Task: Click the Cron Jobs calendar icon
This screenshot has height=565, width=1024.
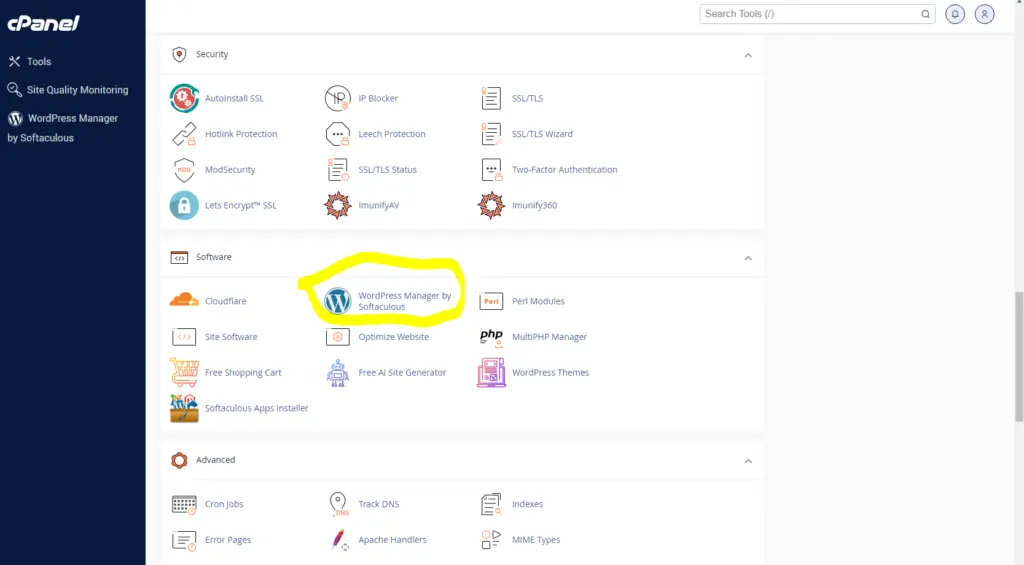Action: click(x=184, y=504)
